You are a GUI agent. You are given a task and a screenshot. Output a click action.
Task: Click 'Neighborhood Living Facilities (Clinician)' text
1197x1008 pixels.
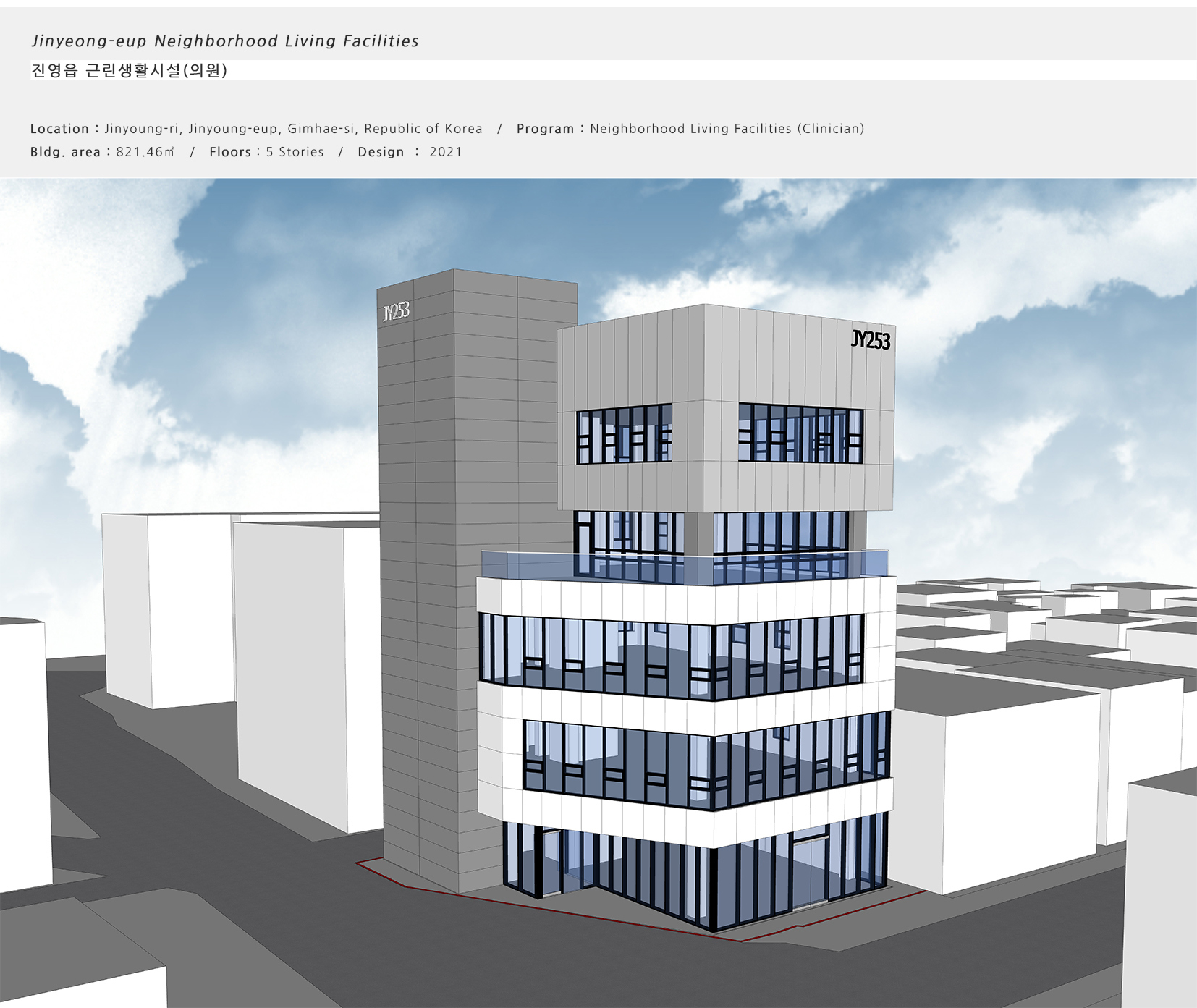pos(727,129)
